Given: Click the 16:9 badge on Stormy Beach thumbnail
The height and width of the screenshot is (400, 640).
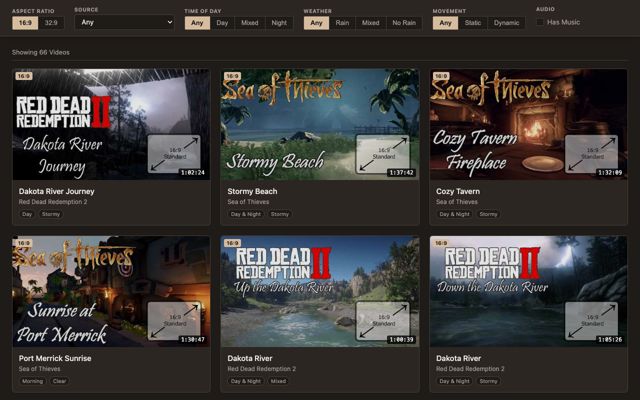Looking at the screenshot, I should [232, 76].
